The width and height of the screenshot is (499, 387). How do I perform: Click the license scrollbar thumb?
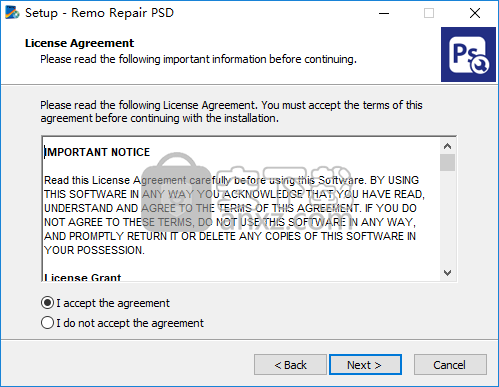pyautogui.click(x=447, y=162)
